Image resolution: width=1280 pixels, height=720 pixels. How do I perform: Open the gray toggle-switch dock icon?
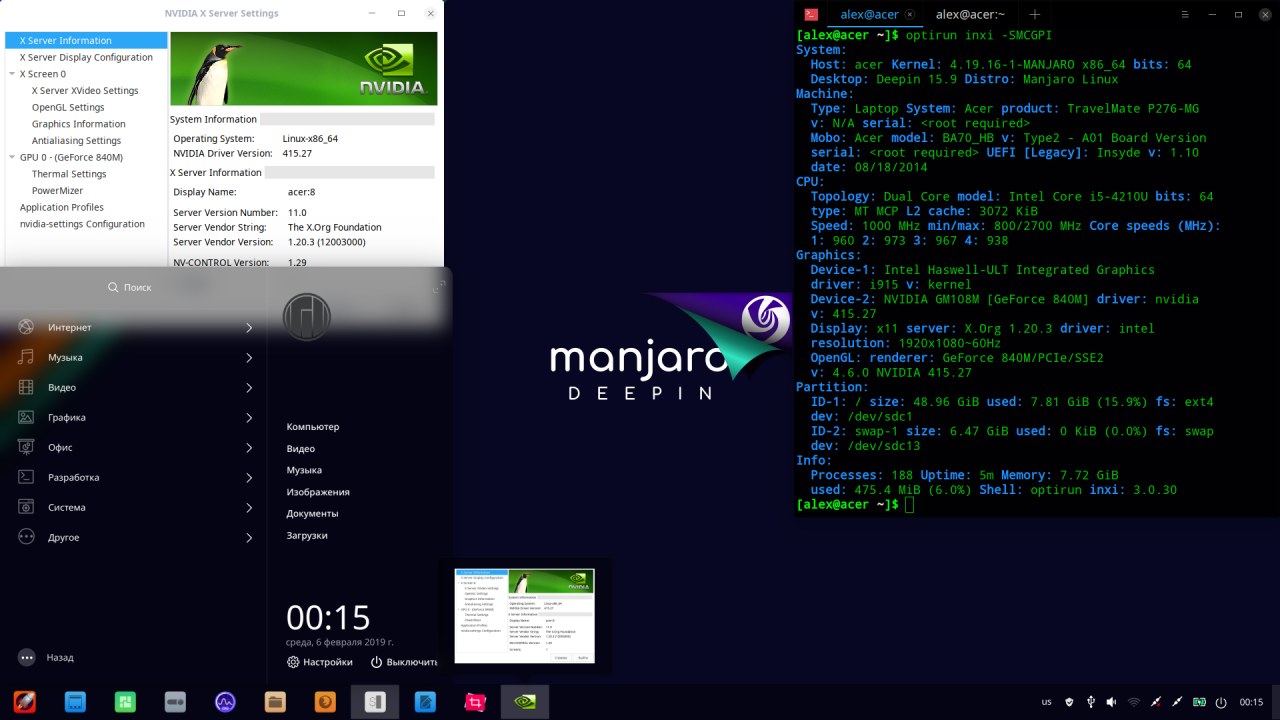point(175,702)
